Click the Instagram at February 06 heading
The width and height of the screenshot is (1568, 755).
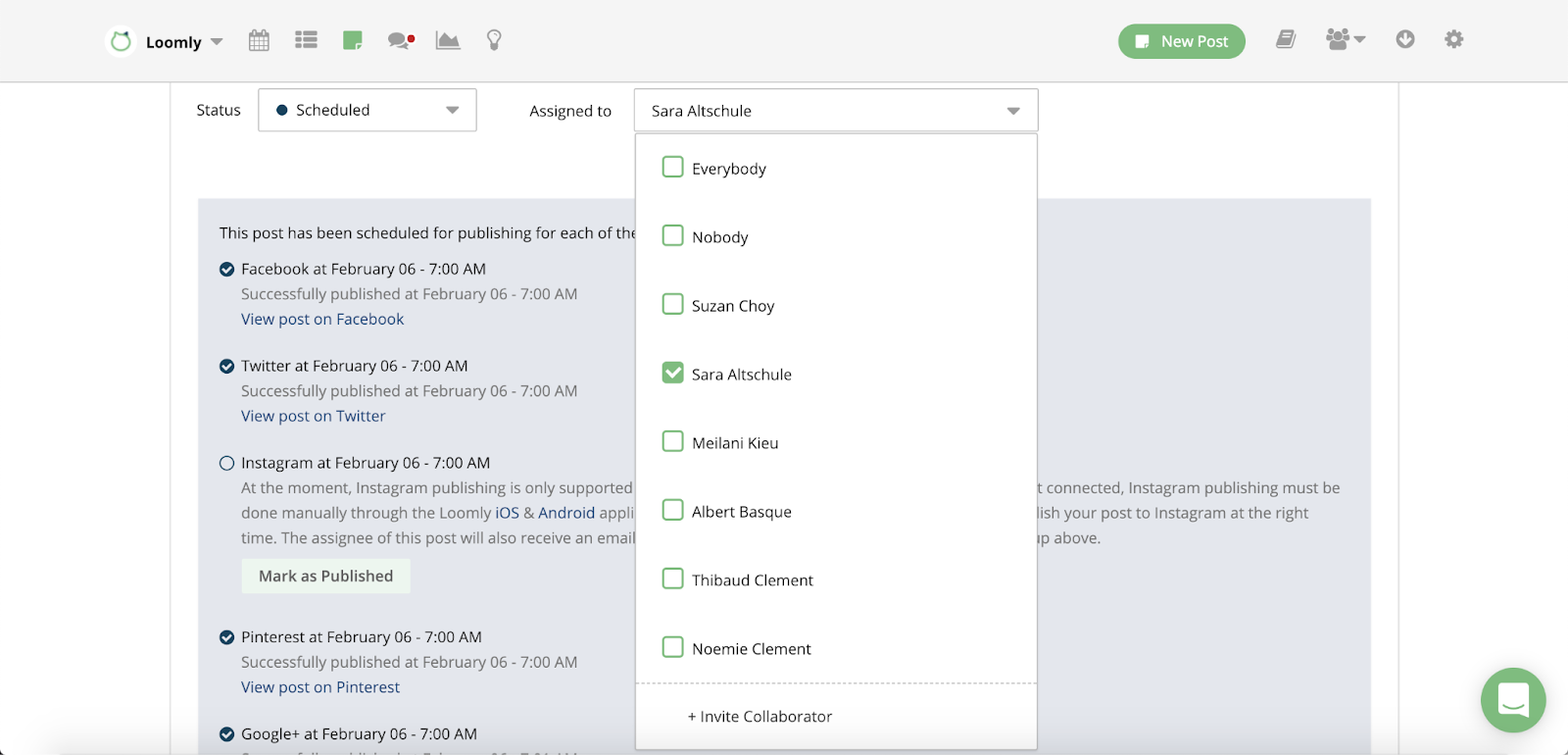(366, 463)
